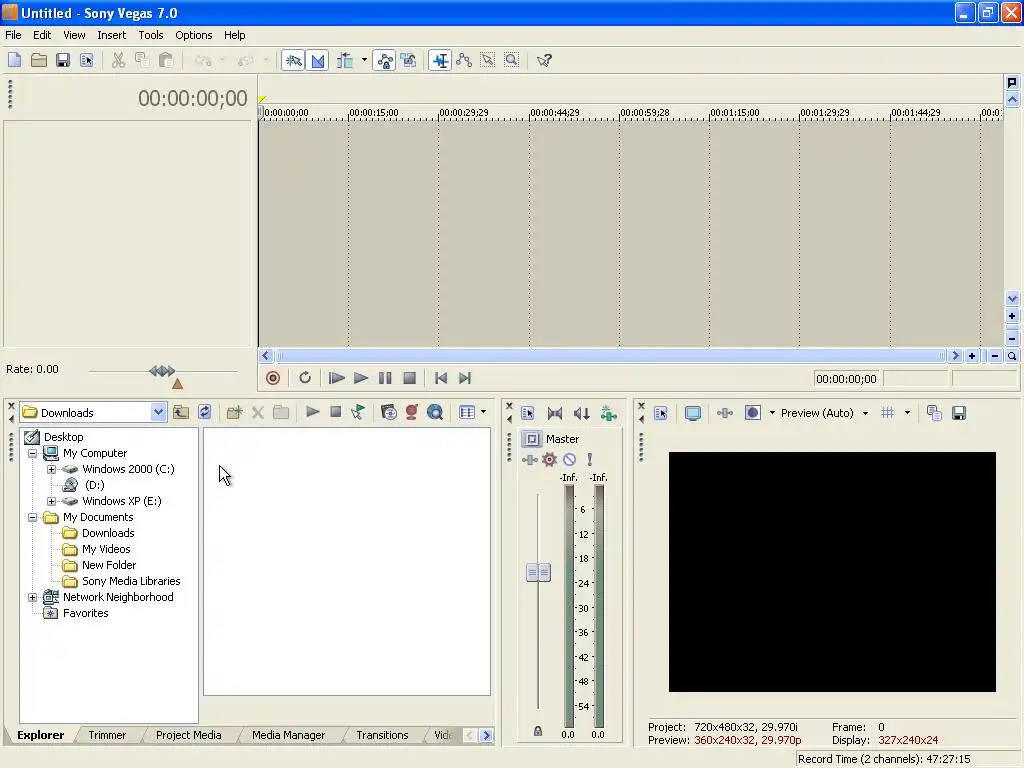
Task: Select the Normal Edit tool
Action: (x=440, y=61)
